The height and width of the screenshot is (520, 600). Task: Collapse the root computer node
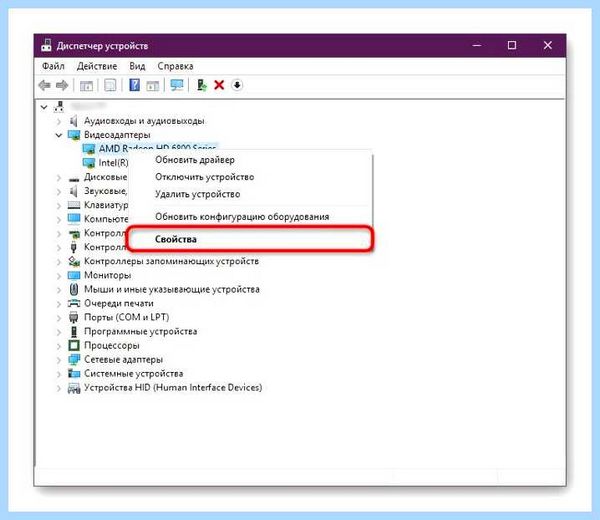click(44, 107)
